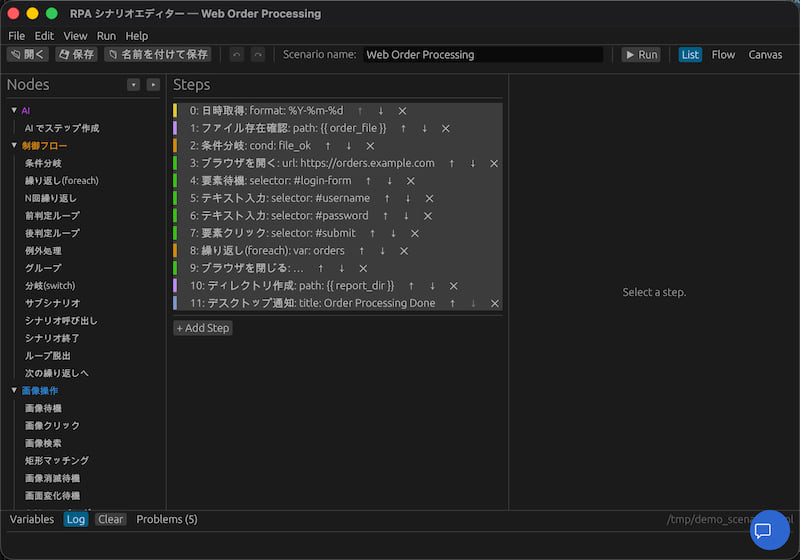Open the Run menu

point(106,36)
